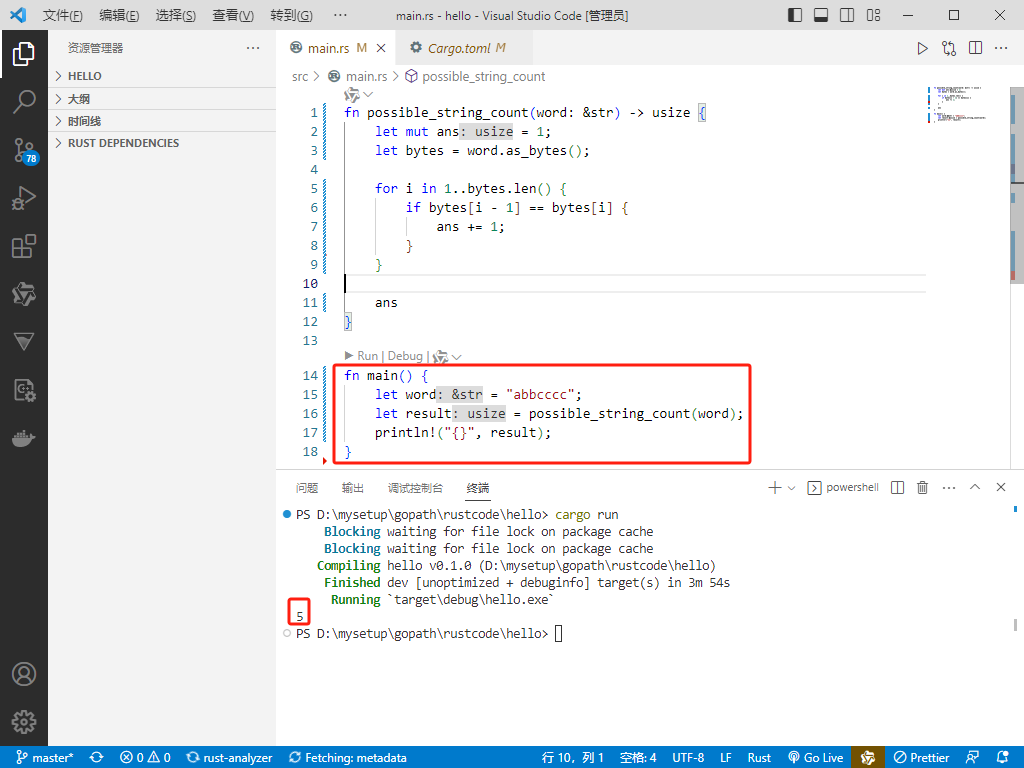Open the terminal launch profile dropdown arrow
The height and width of the screenshot is (768, 1024).
[792, 488]
